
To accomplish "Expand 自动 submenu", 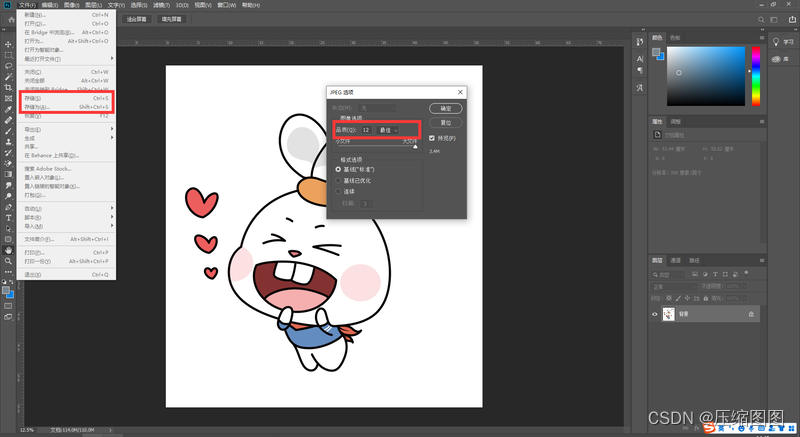I will tap(68, 209).
